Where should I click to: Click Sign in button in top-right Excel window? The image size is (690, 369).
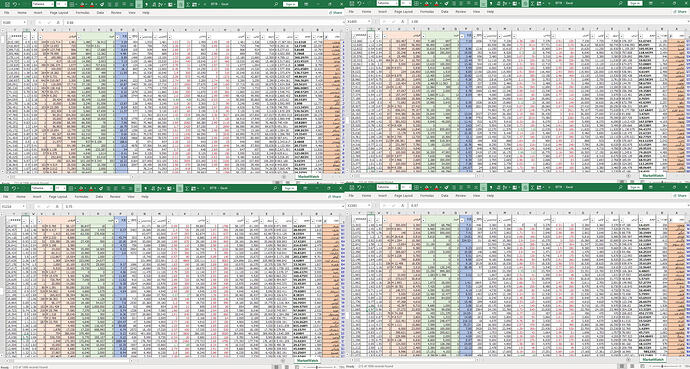pyautogui.click(x=635, y=3)
